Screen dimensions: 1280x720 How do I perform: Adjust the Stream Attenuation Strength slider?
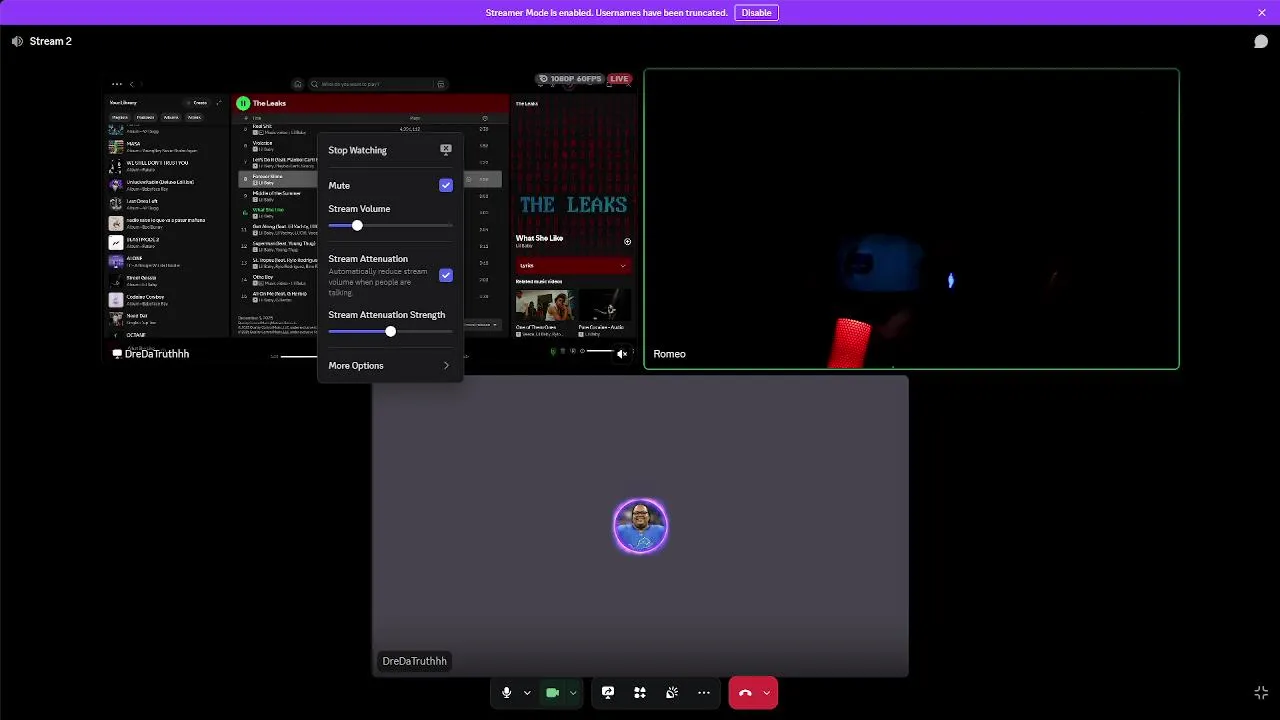(x=390, y=332)
